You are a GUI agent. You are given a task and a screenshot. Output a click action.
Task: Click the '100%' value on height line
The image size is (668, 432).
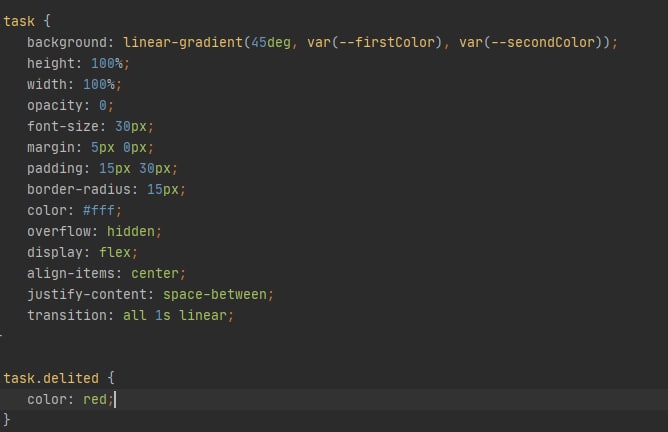click(x=107, y=63)
